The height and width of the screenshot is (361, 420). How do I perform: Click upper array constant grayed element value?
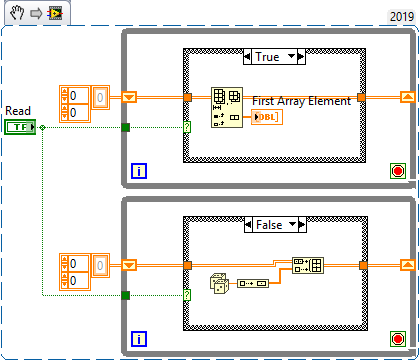coord(100,97)
